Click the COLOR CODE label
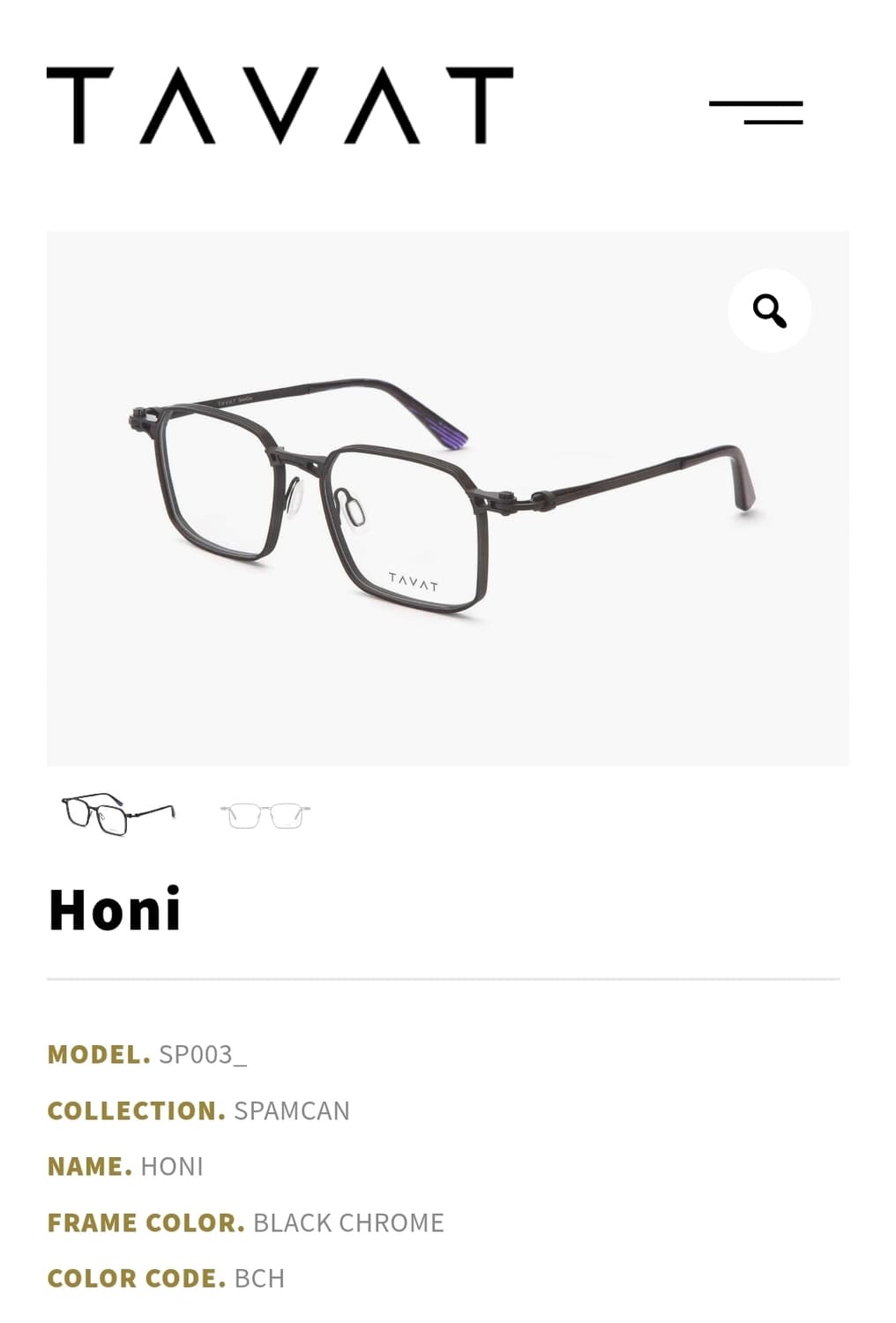The height and width of the screenshot is (1323, 896). point(137,1278)
